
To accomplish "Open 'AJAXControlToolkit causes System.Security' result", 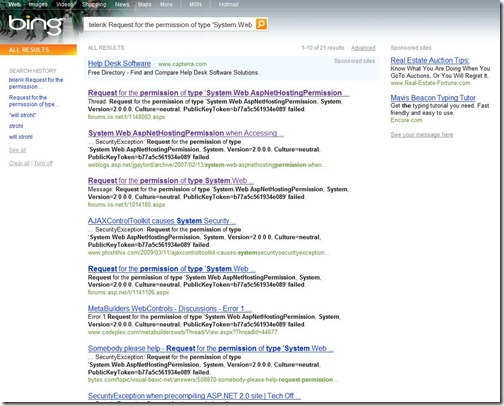I will pos(162,221).
